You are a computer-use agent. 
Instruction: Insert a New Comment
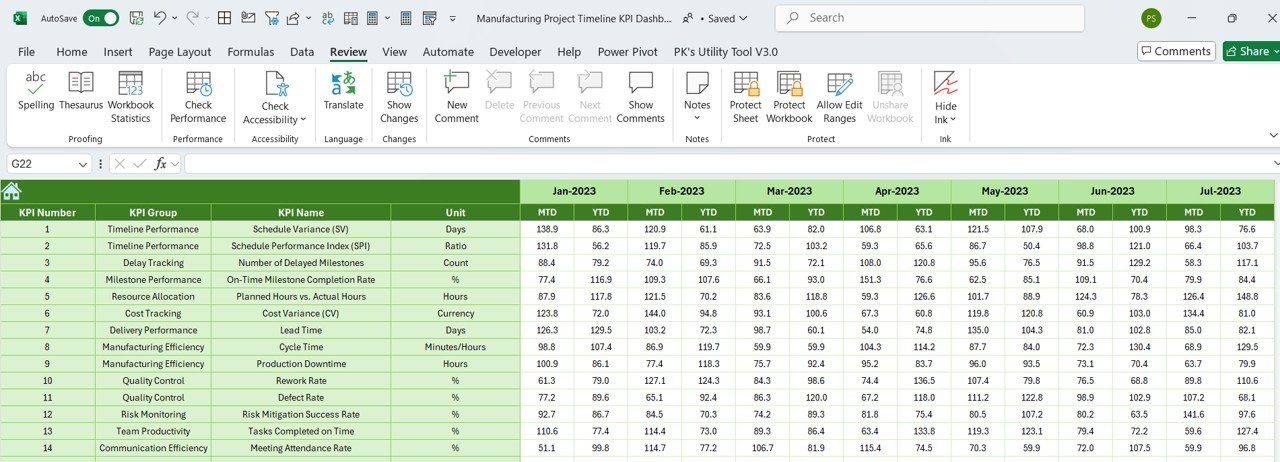[x=456, y=98]
